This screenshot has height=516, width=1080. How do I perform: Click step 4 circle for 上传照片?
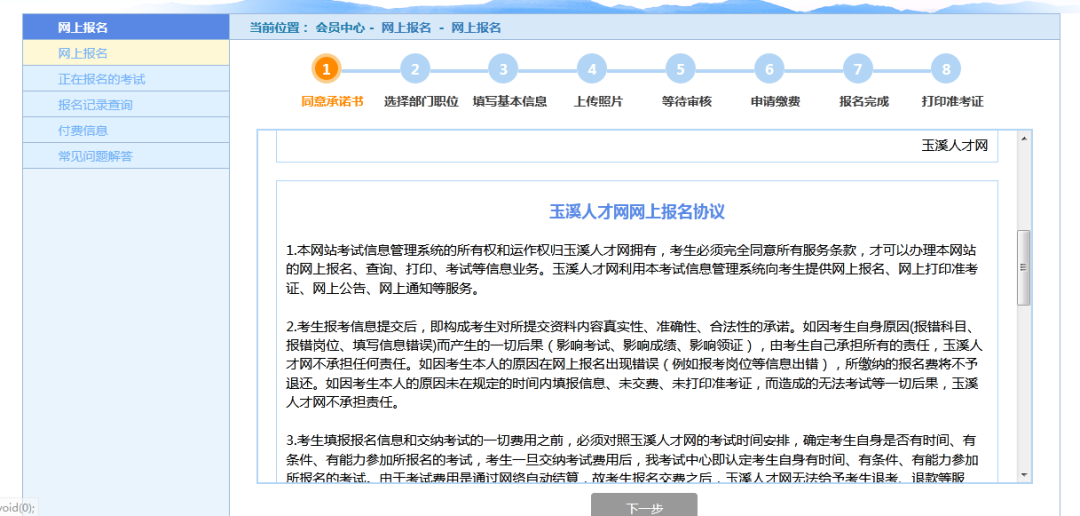(592, 69)
